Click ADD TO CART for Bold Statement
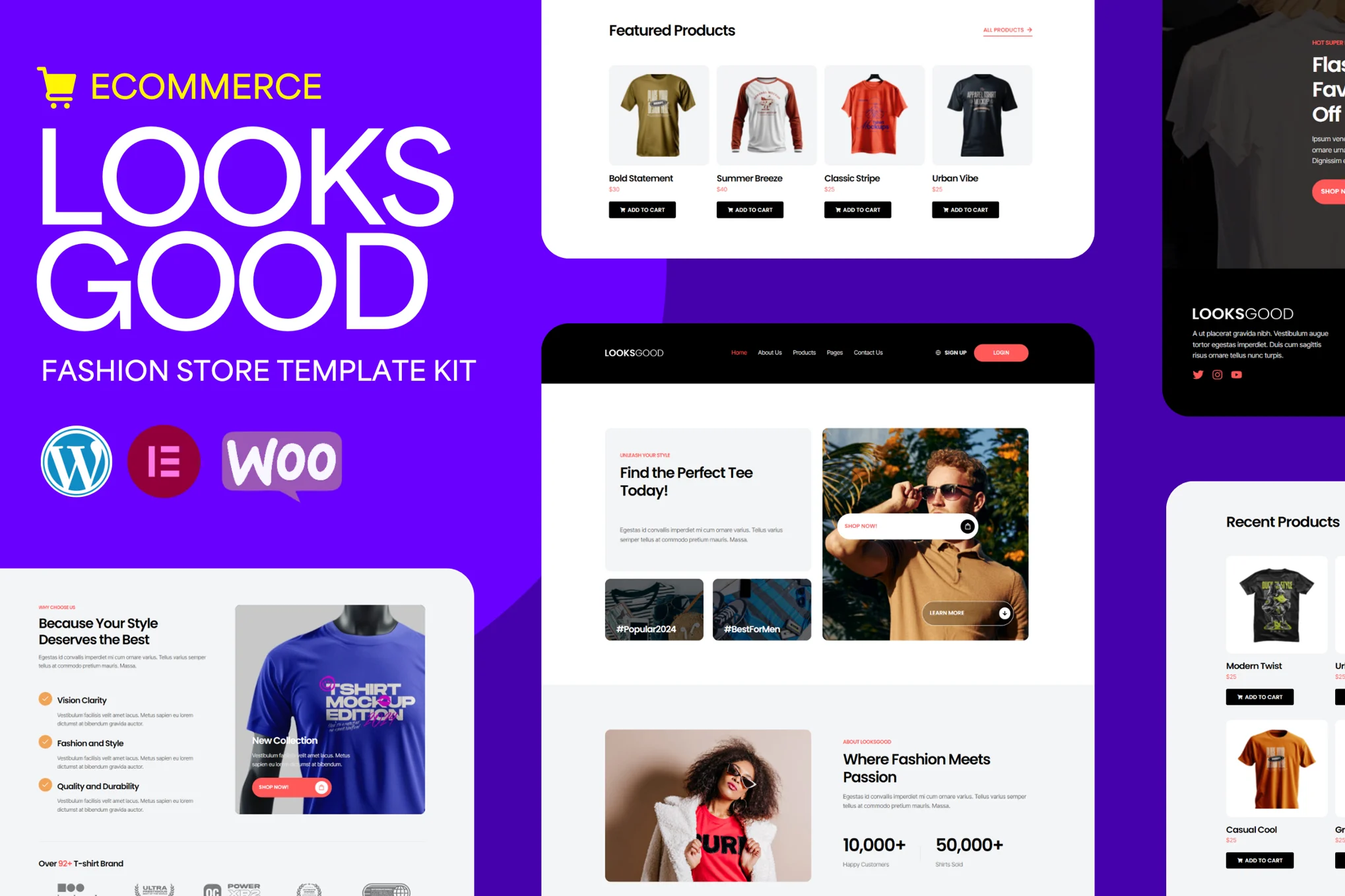This screenshot has width=1345, height=896. coord(642,208)
